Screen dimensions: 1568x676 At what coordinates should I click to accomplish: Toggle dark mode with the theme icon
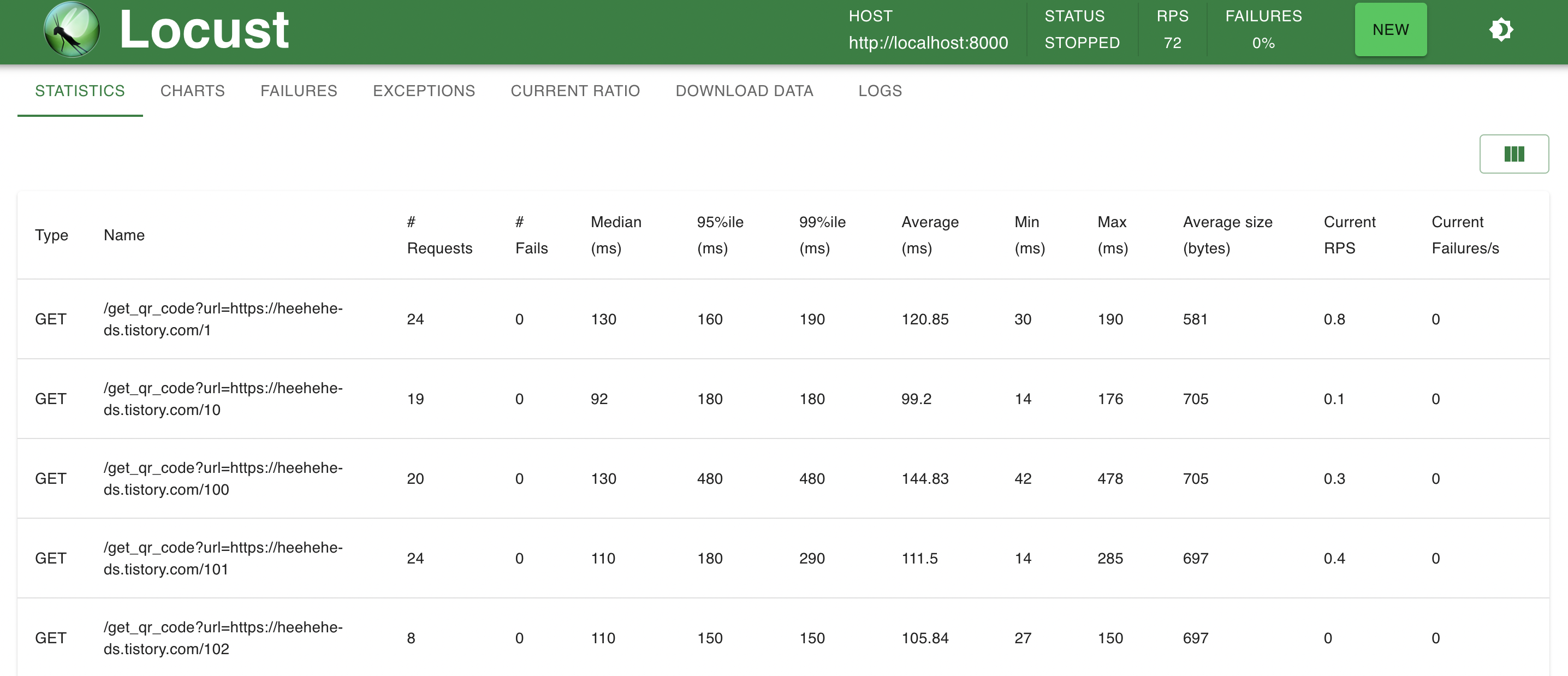pos(1500,30)
